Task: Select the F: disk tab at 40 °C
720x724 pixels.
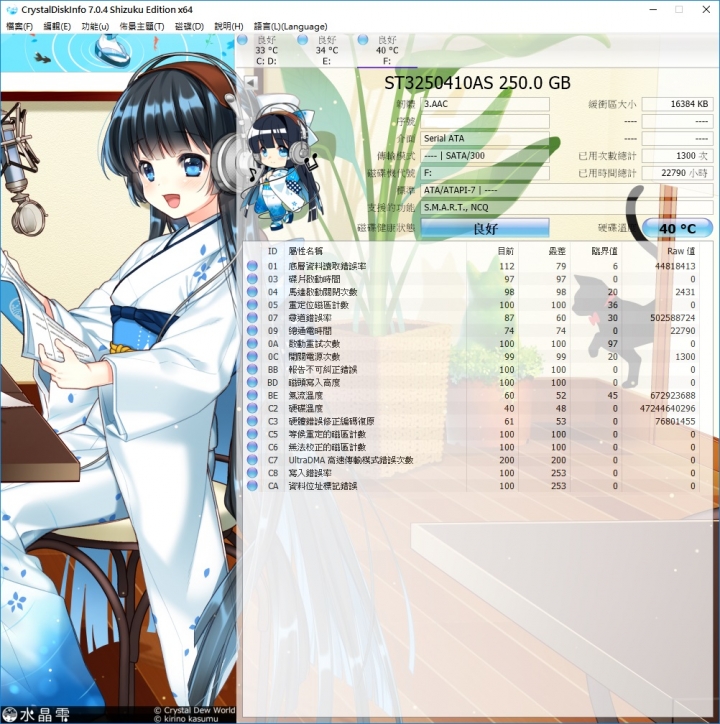Action: click(387, 50)
